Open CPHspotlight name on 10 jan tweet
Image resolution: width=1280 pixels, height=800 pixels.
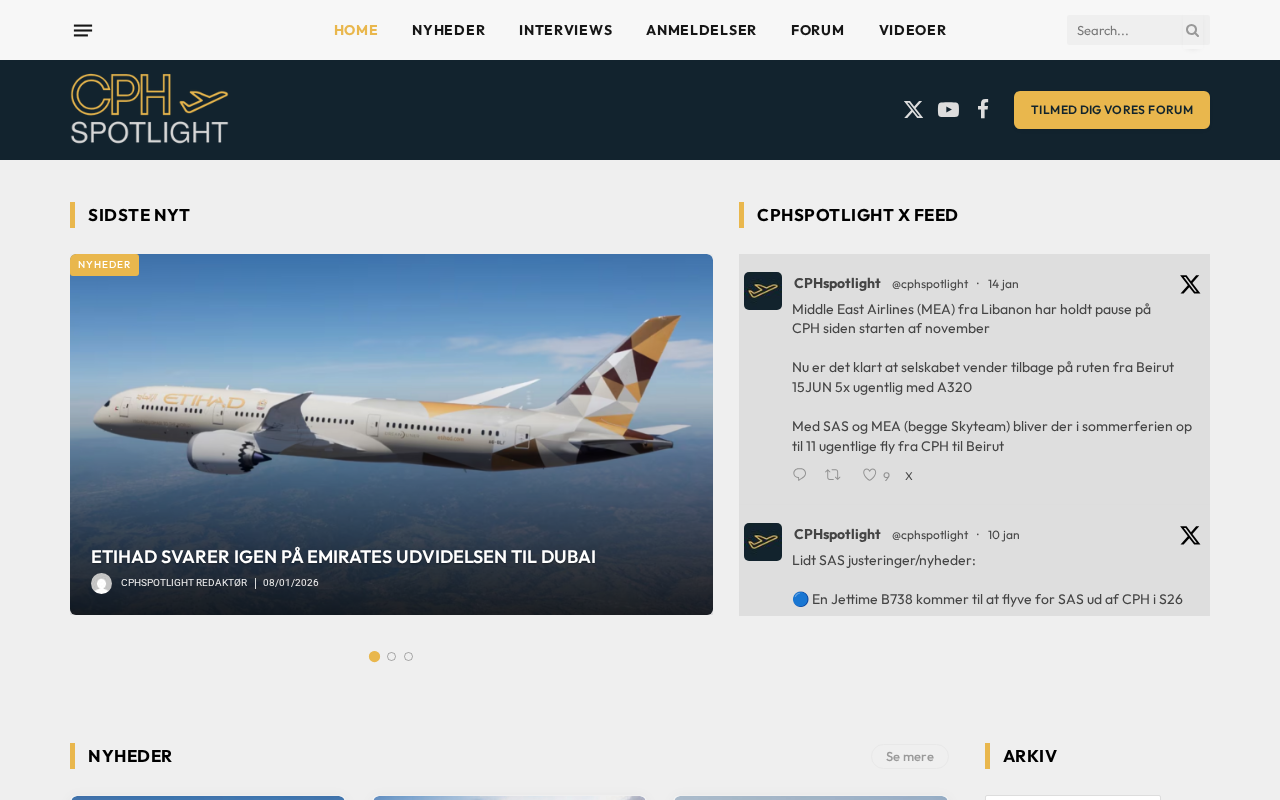point(837,534)
